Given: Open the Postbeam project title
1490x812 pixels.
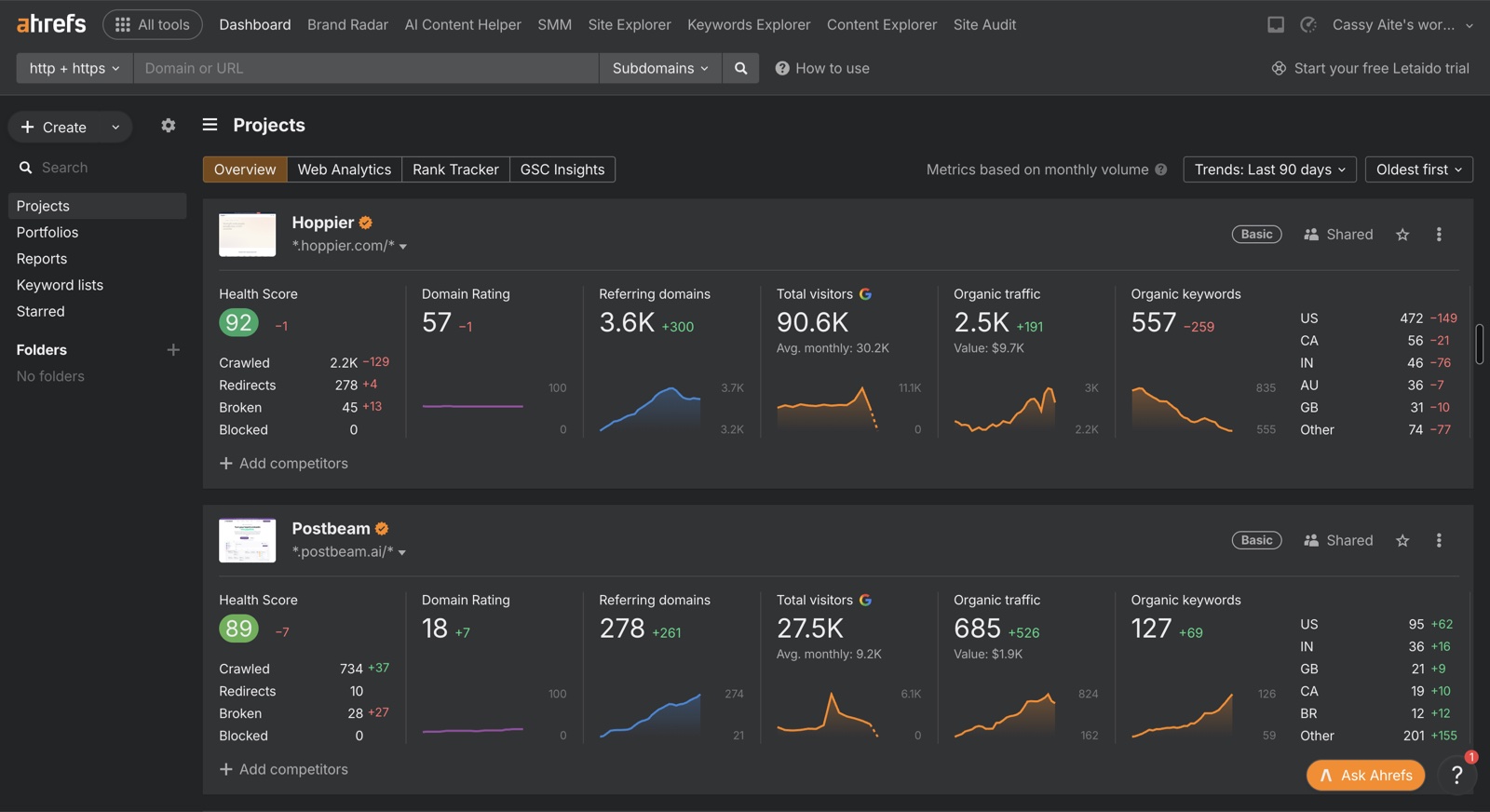Looking at the screenshot, I should 331,529.
